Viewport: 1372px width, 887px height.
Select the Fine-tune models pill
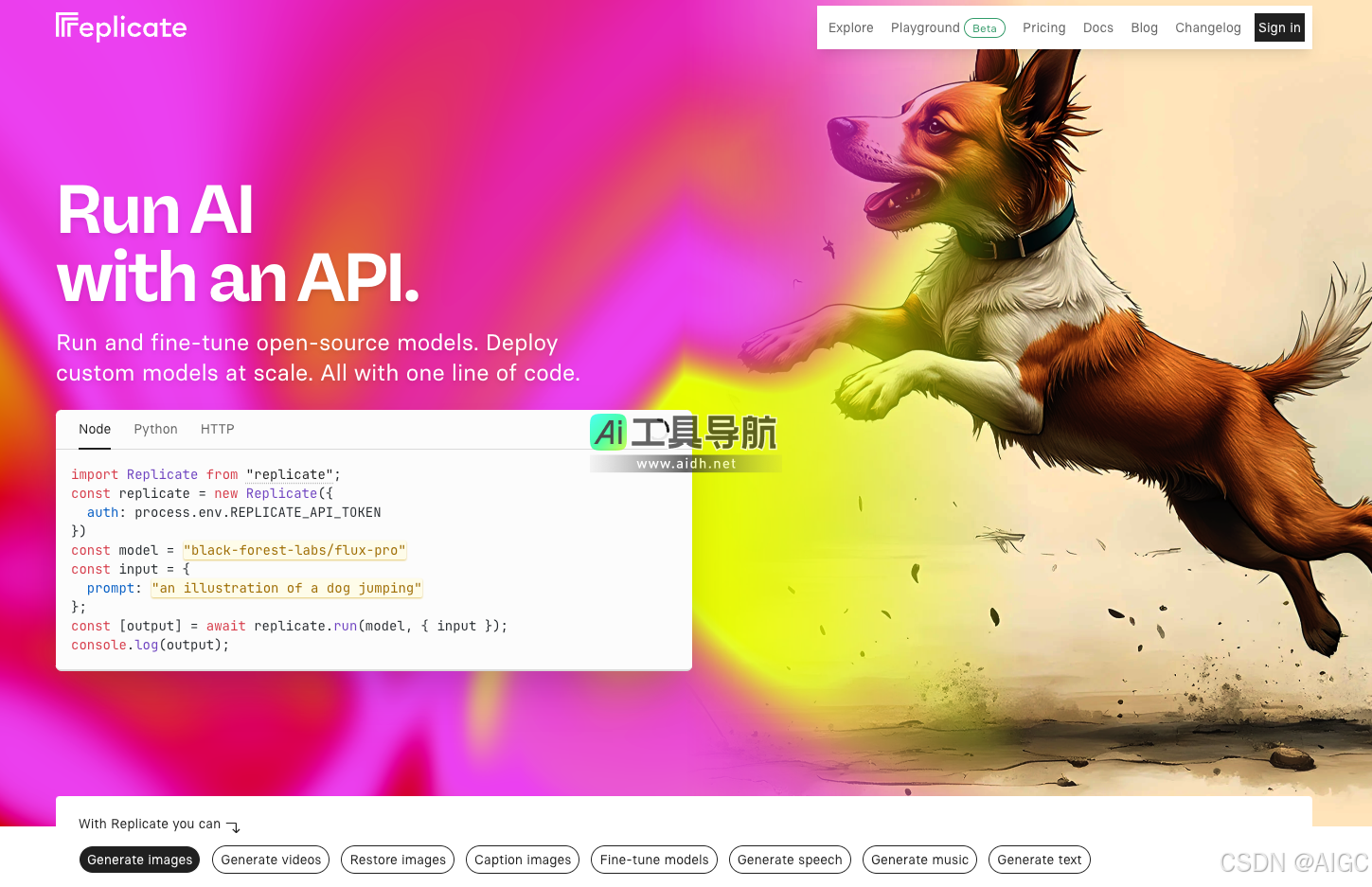pos(654,860)
